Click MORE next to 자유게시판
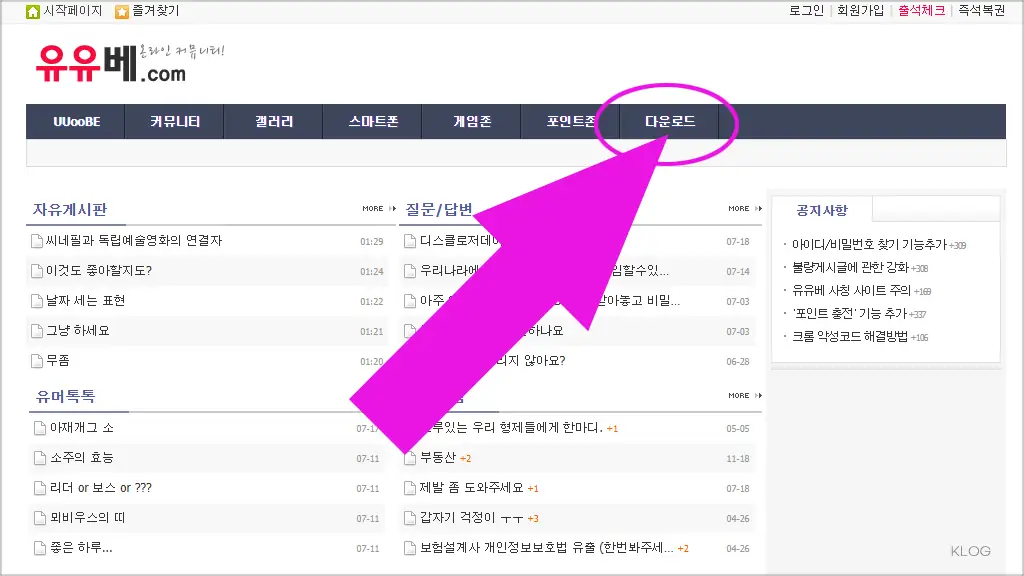The width and height of the screenshot is (1024, 576). point(379,208)
